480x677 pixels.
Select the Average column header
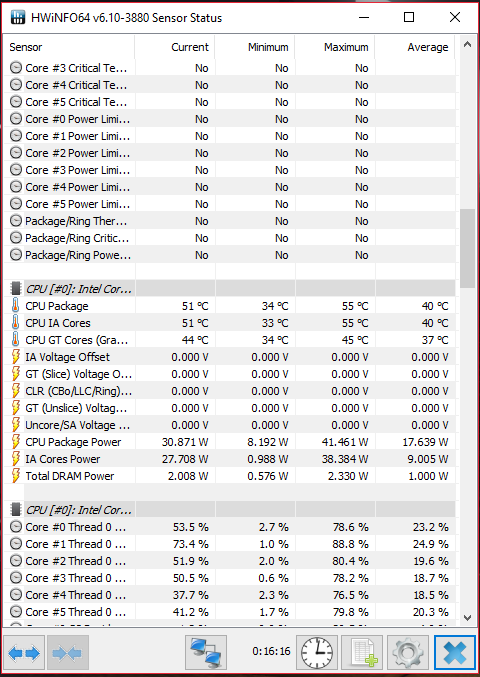[x=415, y=47]
